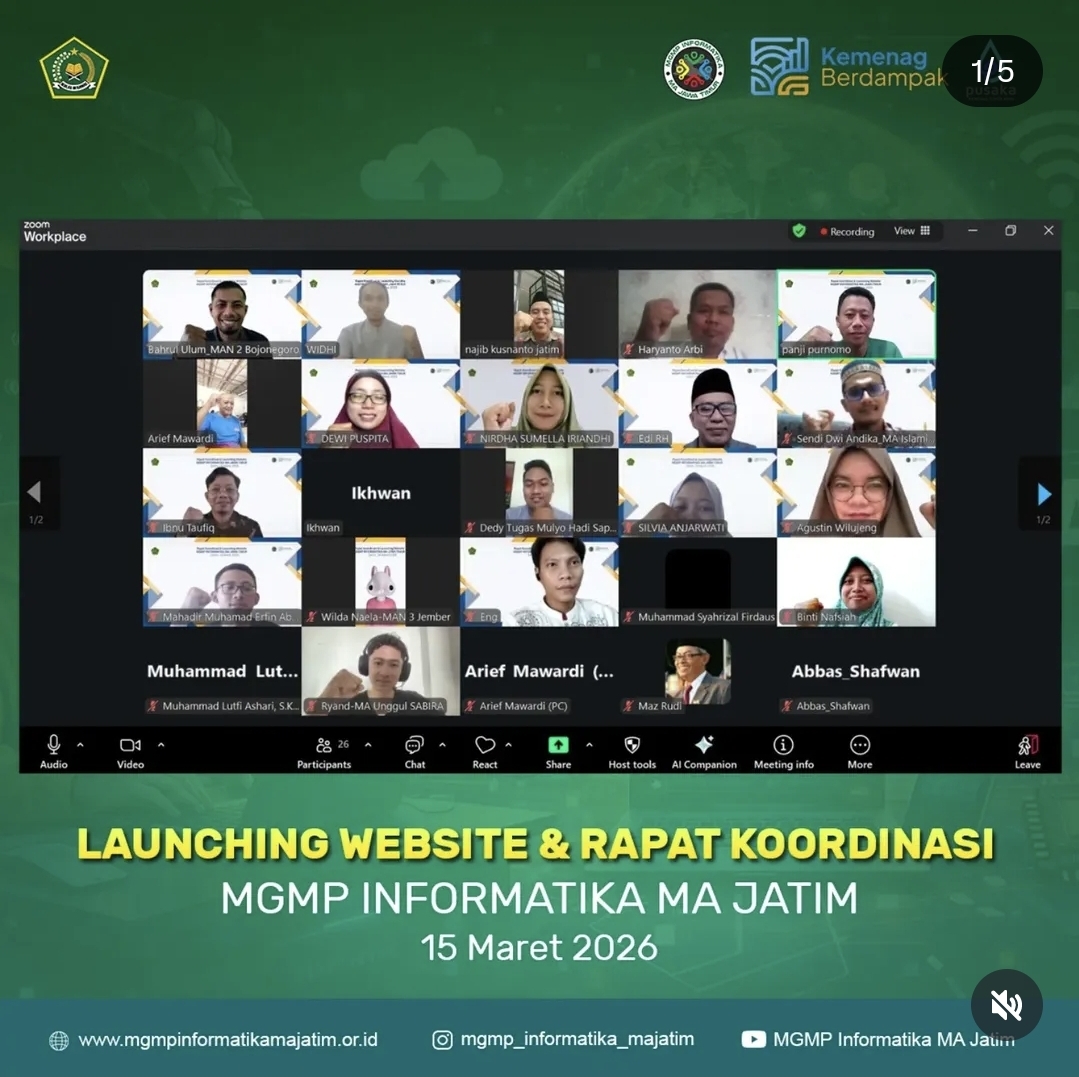
Task: Click the Kemenag pentagon logo
Action: (x=74, y=68)
